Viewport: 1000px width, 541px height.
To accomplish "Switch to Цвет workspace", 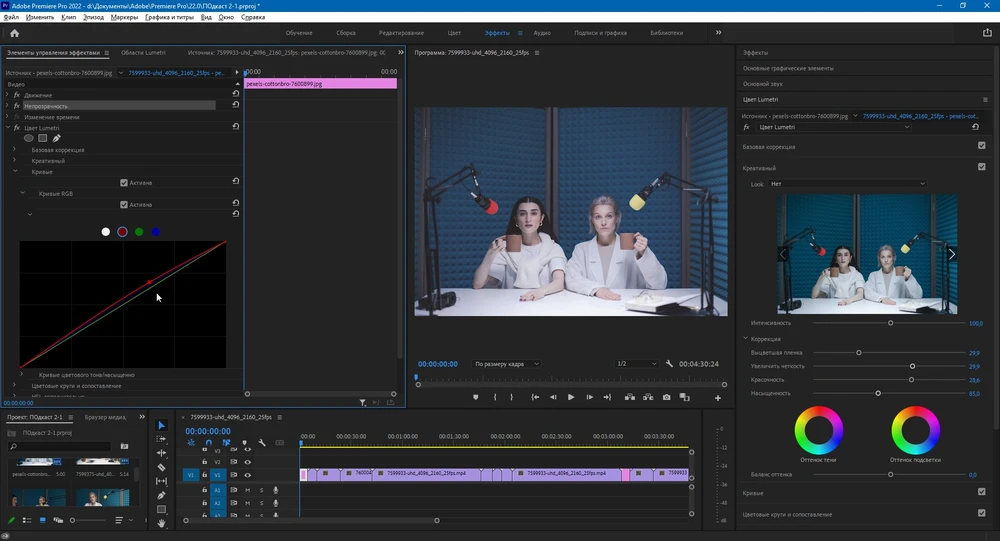I will (x=454, y=33).
